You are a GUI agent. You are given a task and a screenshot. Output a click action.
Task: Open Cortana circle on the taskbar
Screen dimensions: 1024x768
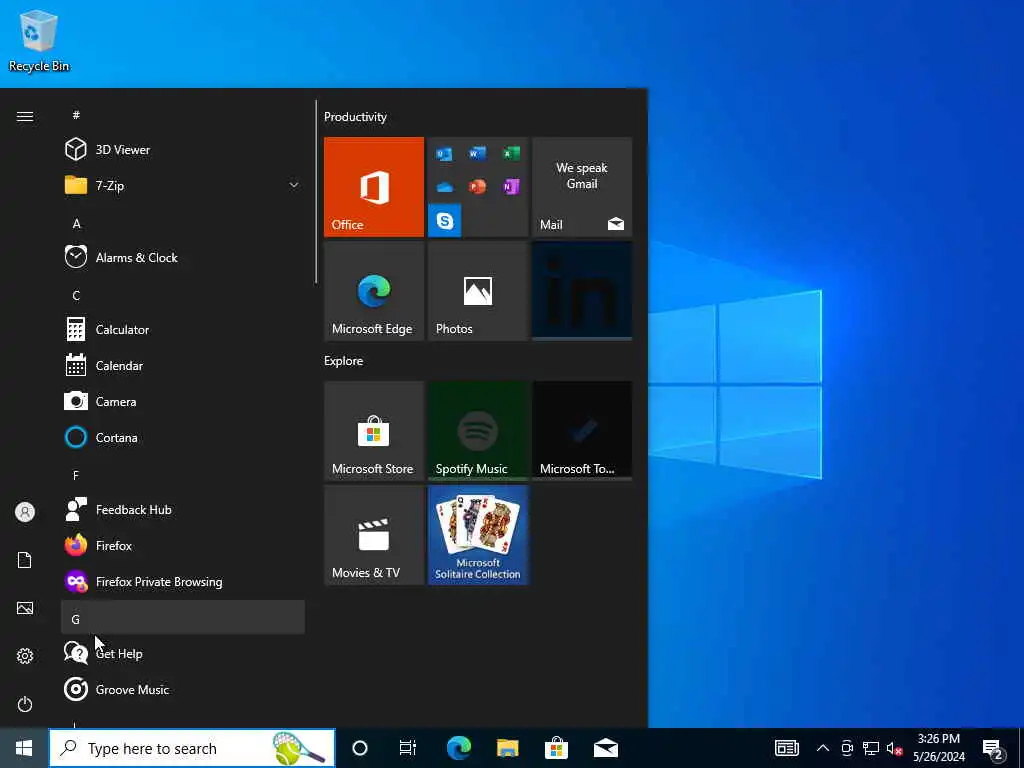360,748
